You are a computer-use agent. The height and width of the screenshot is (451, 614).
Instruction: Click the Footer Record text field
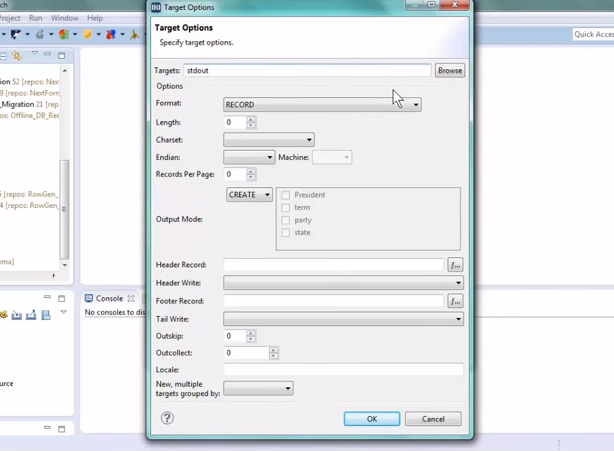(334, 301)
